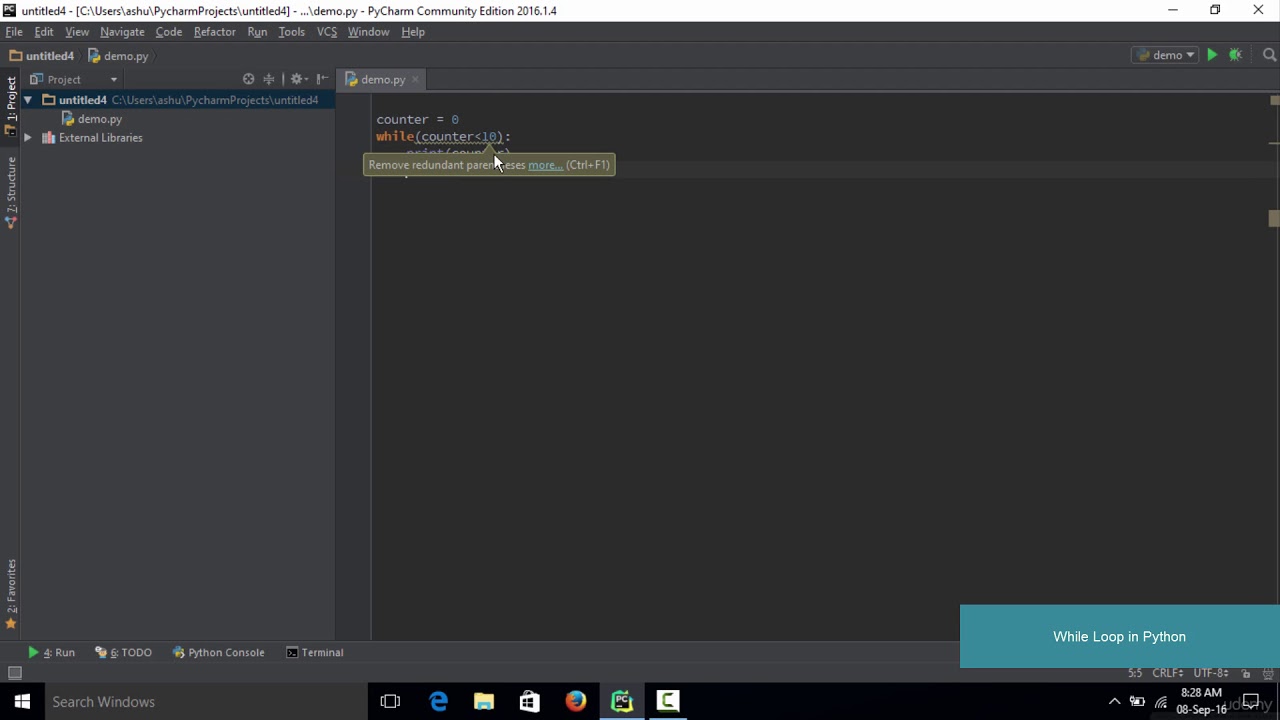Open the Window menu
Image resolution: width=1280 pixels, height=720 pixels.
(368, 32)
